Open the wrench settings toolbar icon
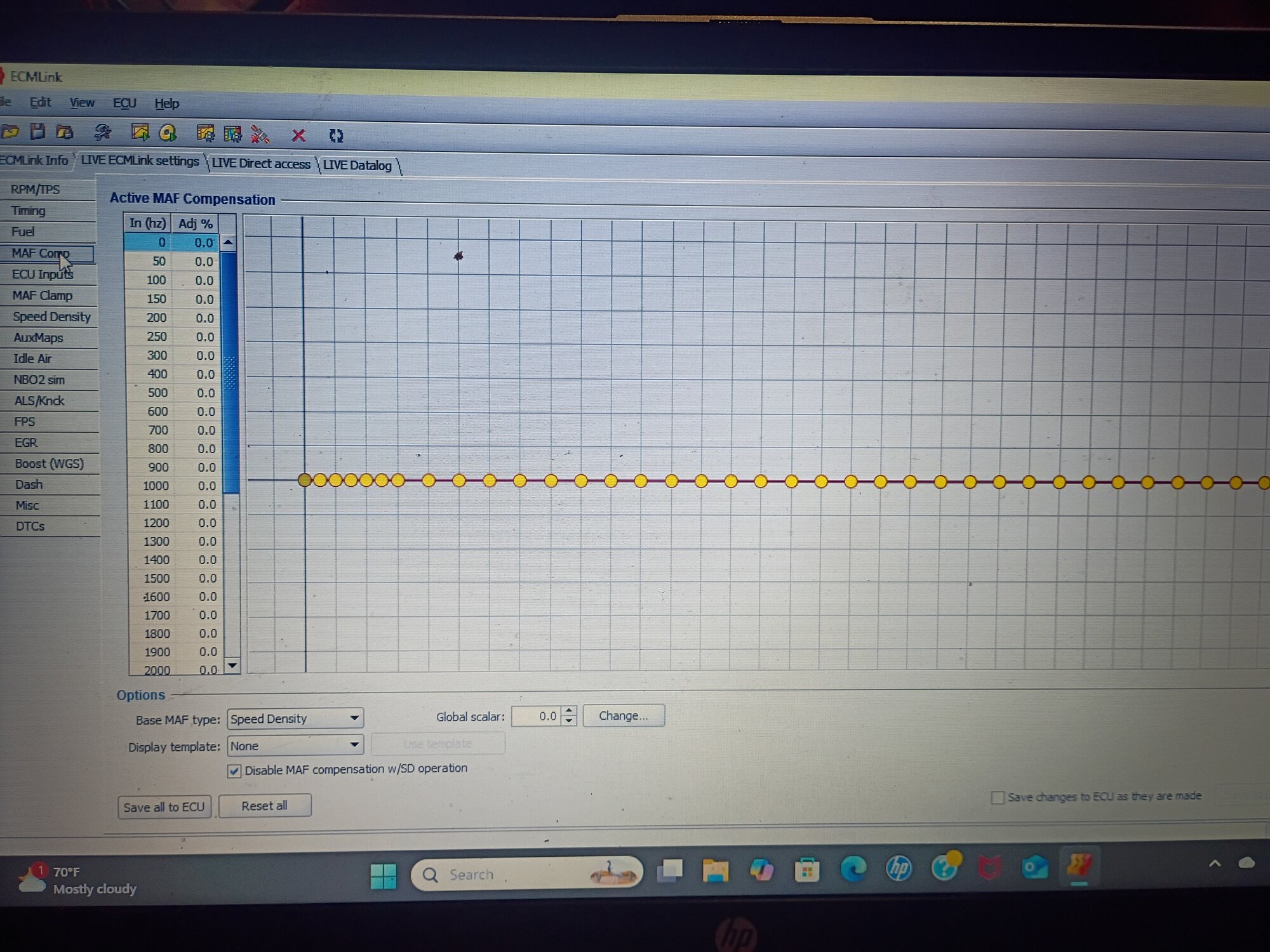Image resolution: width=1270 pixels, height=952 pixels. click(x=102, y=132)
